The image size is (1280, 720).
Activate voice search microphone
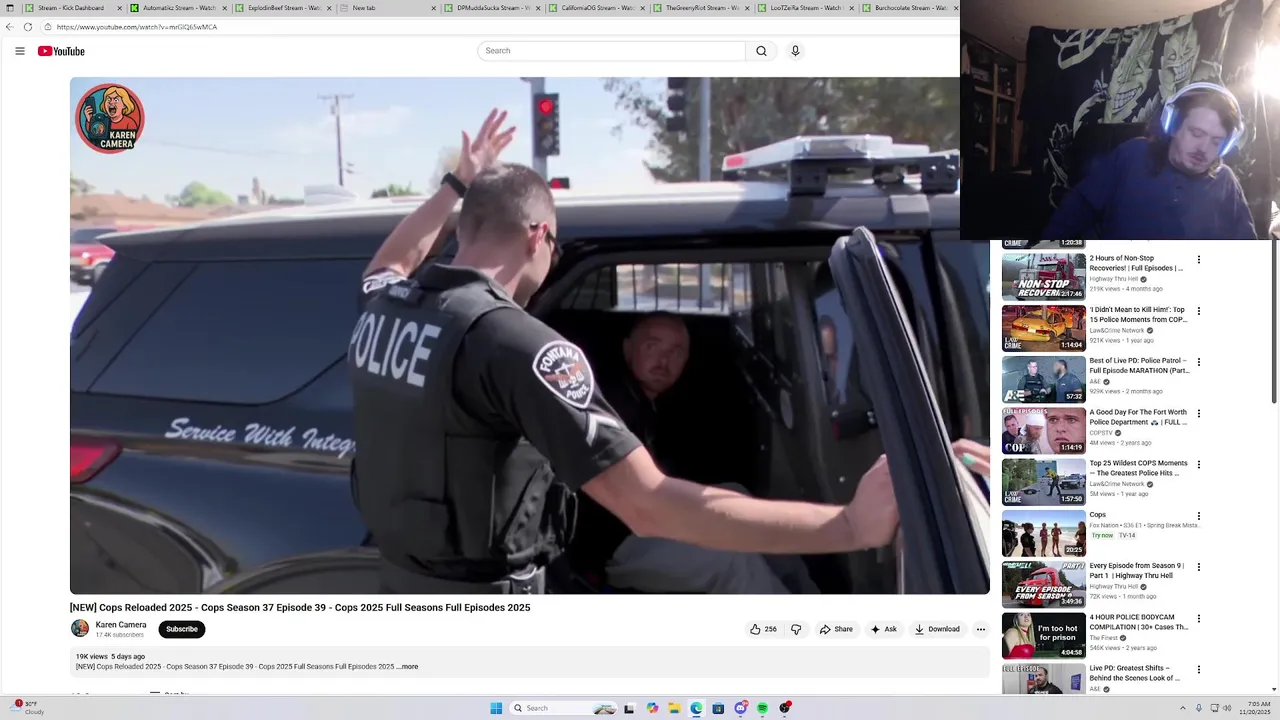[795, 51]
